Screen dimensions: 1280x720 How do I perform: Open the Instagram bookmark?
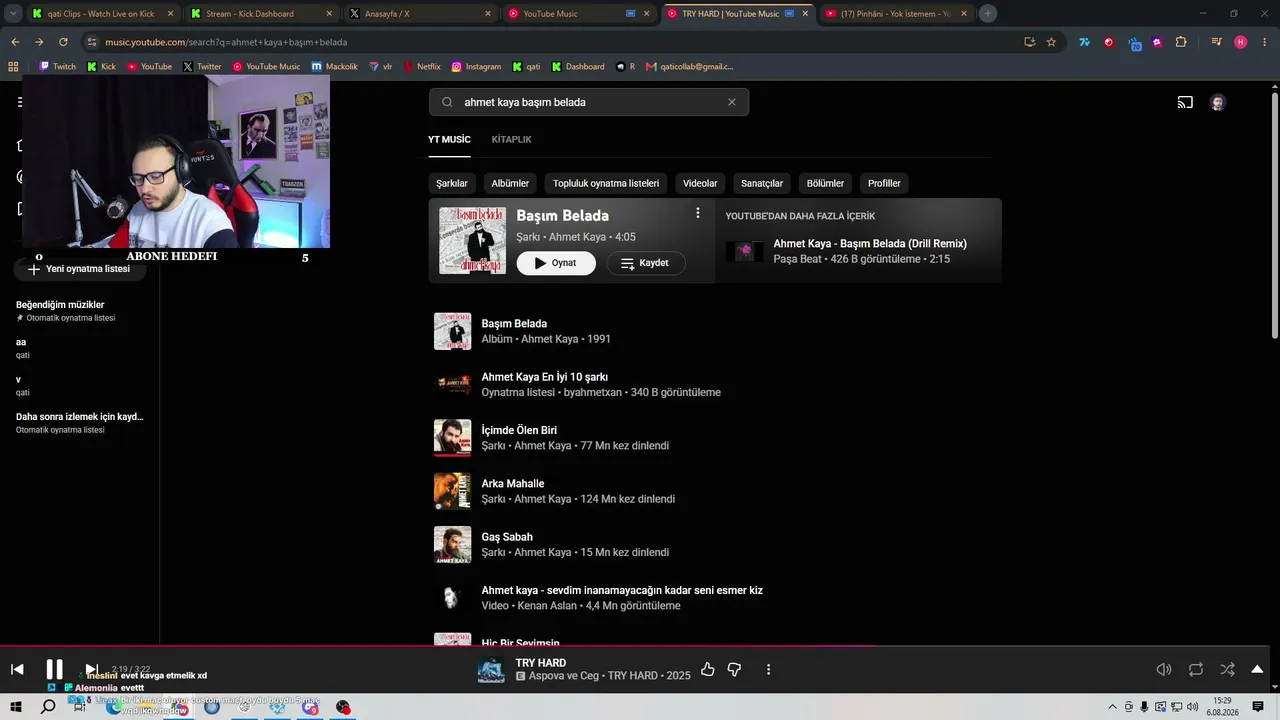(x=476, y=67)
